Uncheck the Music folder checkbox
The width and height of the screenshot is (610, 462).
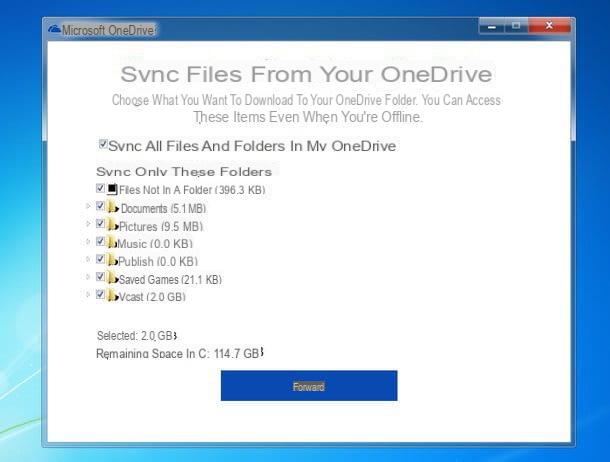(100, 241)
